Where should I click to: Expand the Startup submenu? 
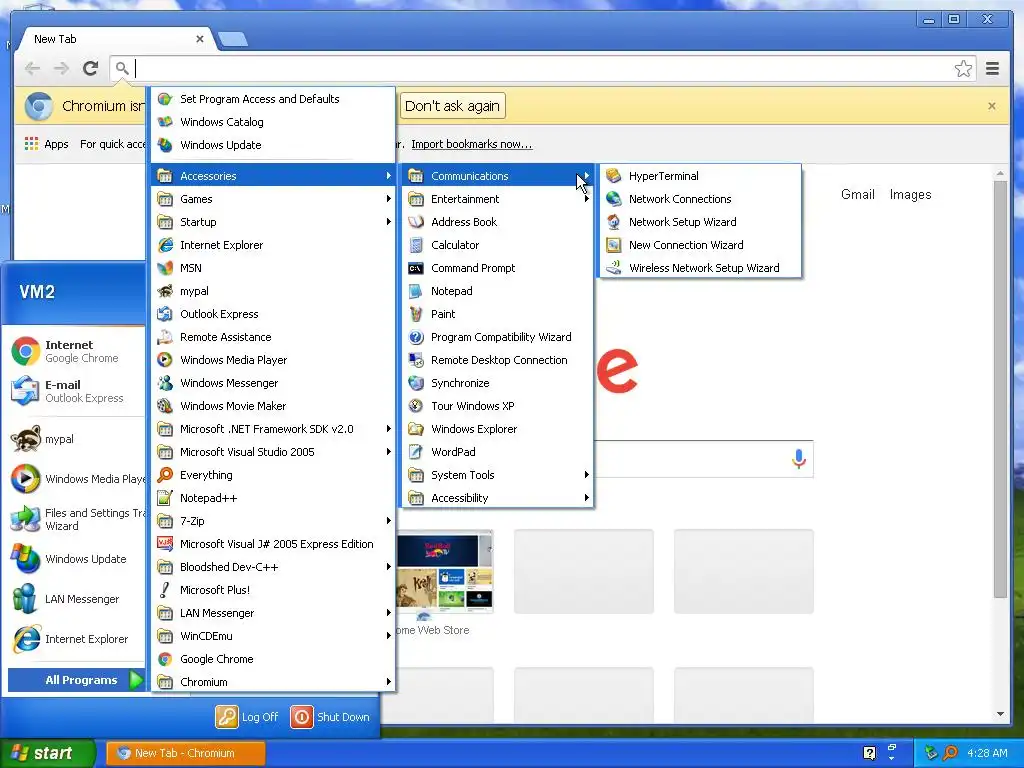click(273, 222)
